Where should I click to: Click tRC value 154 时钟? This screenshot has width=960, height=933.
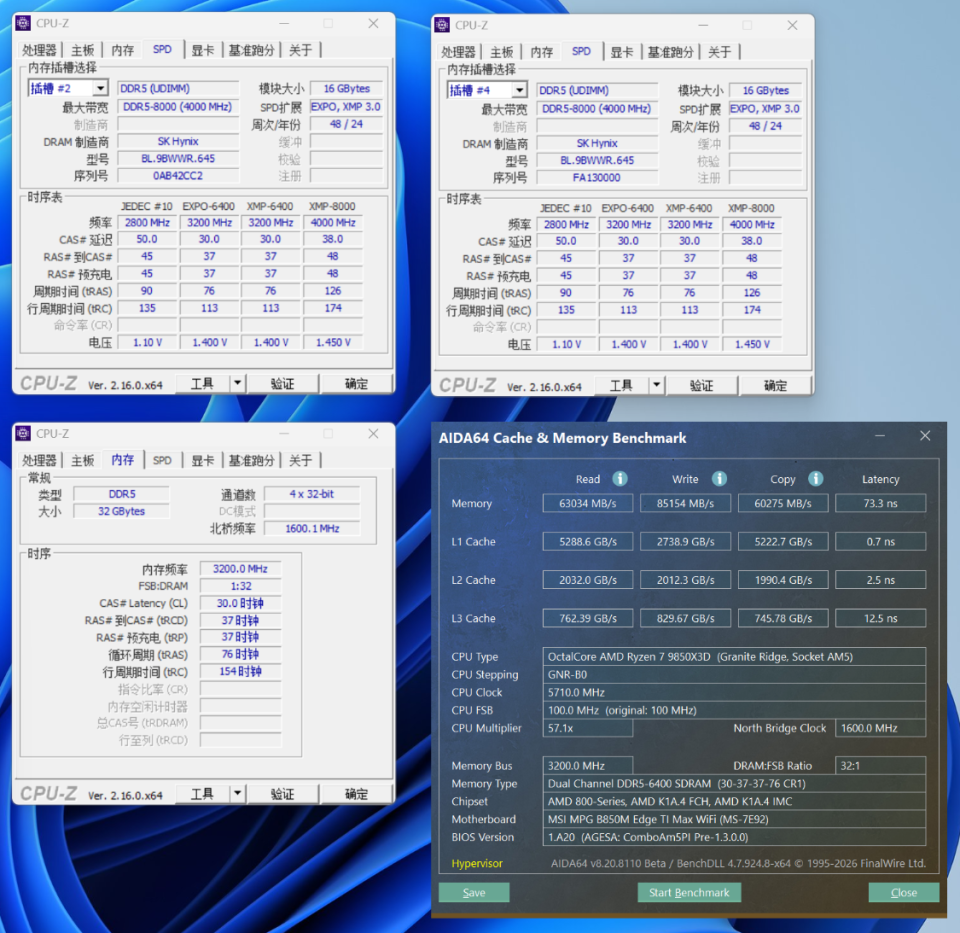click(x=240, y=672)
